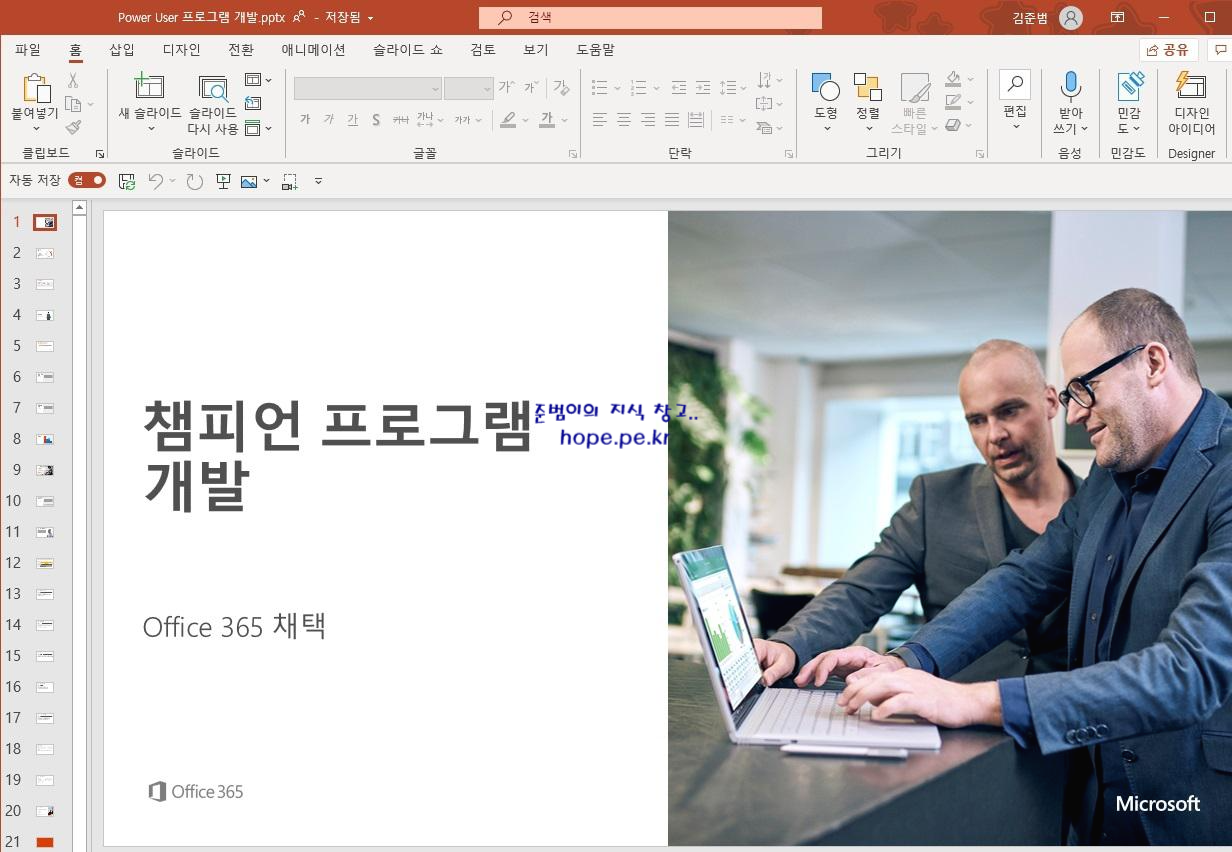This screenshot has width=1232, height=852.
Task: Switch to the 삽입 (Insert) tab
Action: click(x=122, y=50)
